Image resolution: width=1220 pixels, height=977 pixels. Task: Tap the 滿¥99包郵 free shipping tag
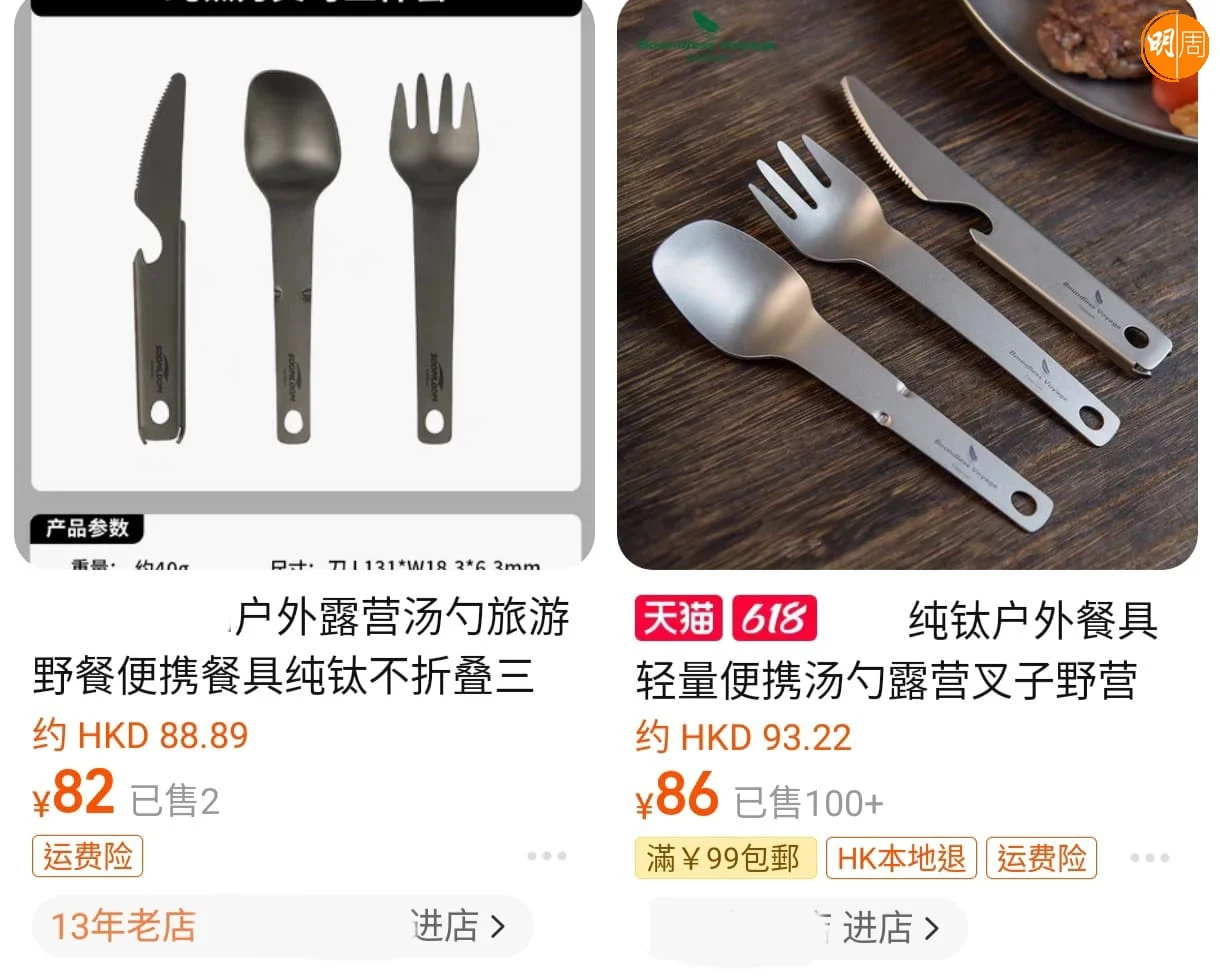725,859
